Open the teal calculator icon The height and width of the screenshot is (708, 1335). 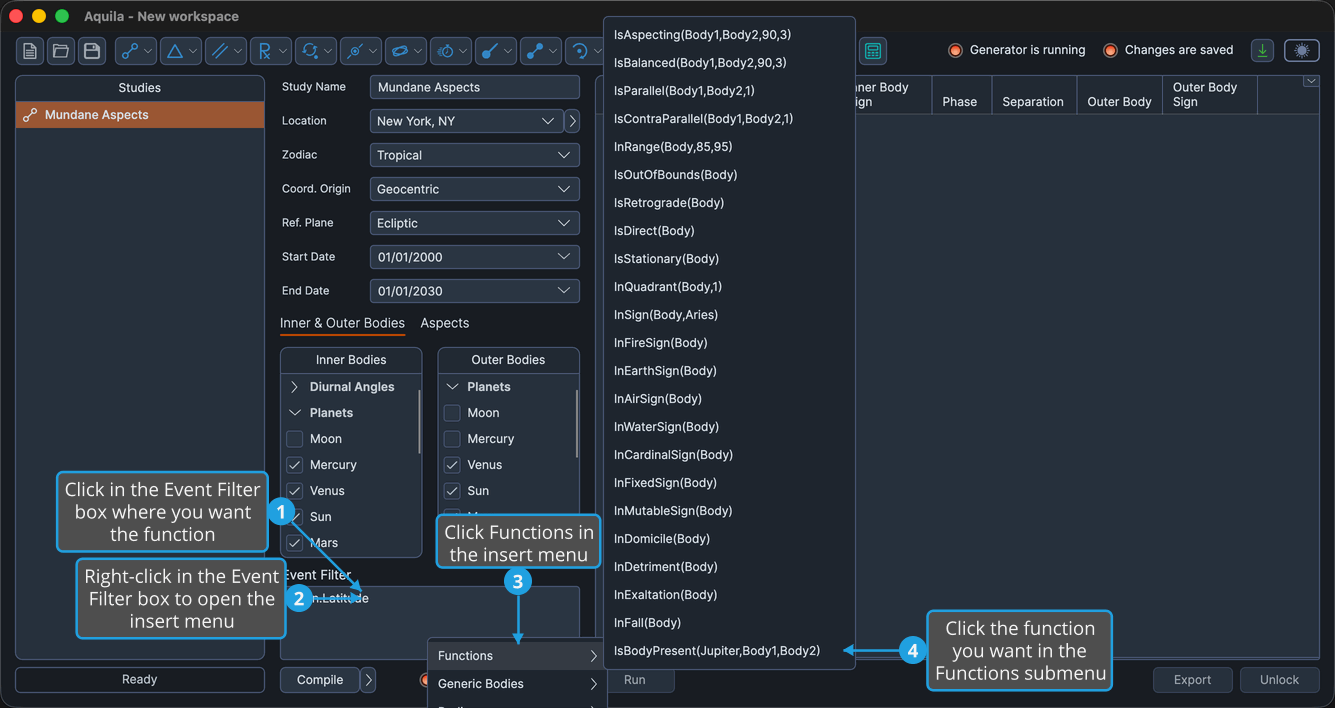pyautogui.click(x=872, y=51)
